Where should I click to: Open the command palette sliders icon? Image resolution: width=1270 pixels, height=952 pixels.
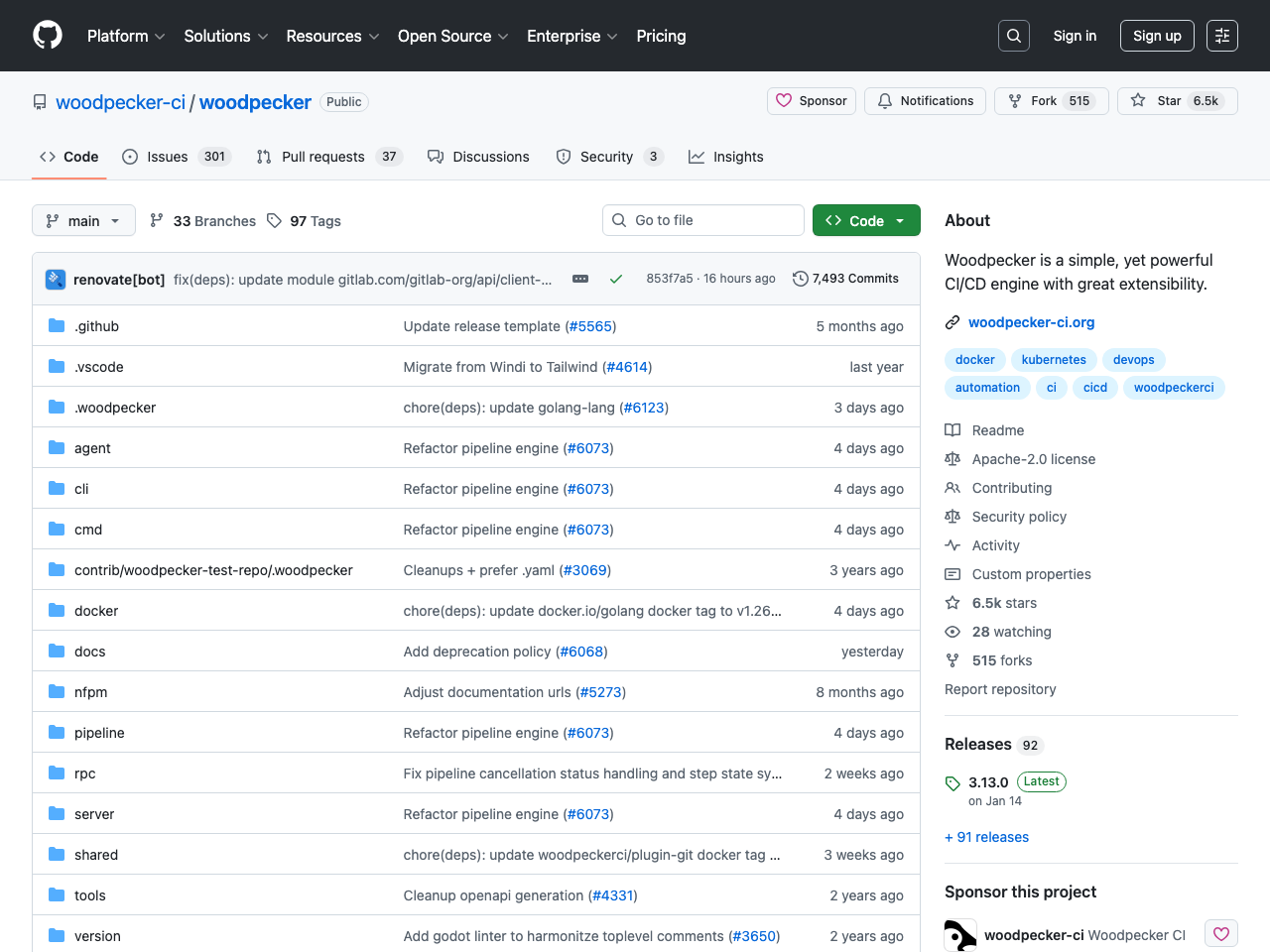click(x=1221, y=35)
